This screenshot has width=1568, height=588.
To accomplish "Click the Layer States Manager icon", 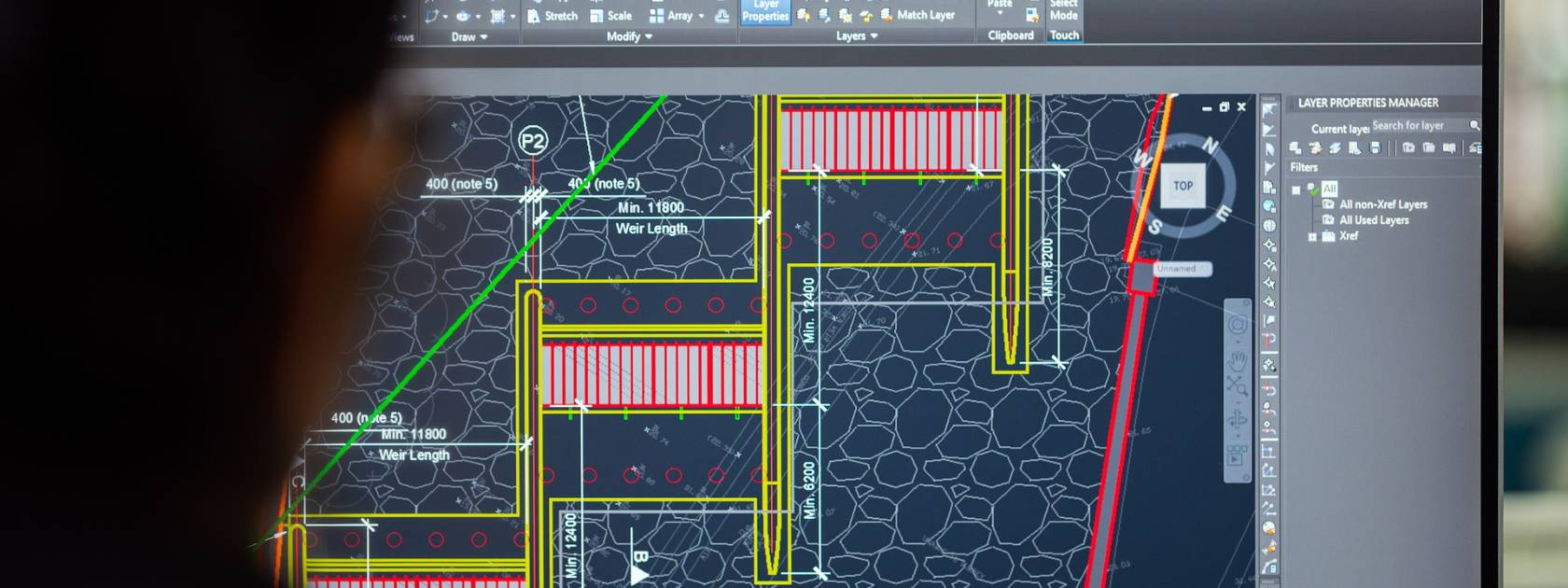I will [x=1449, y=147].
